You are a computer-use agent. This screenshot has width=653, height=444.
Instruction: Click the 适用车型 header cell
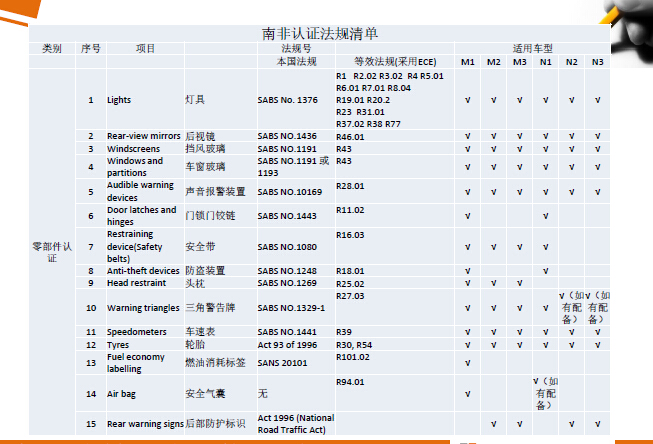pos(532,49)
